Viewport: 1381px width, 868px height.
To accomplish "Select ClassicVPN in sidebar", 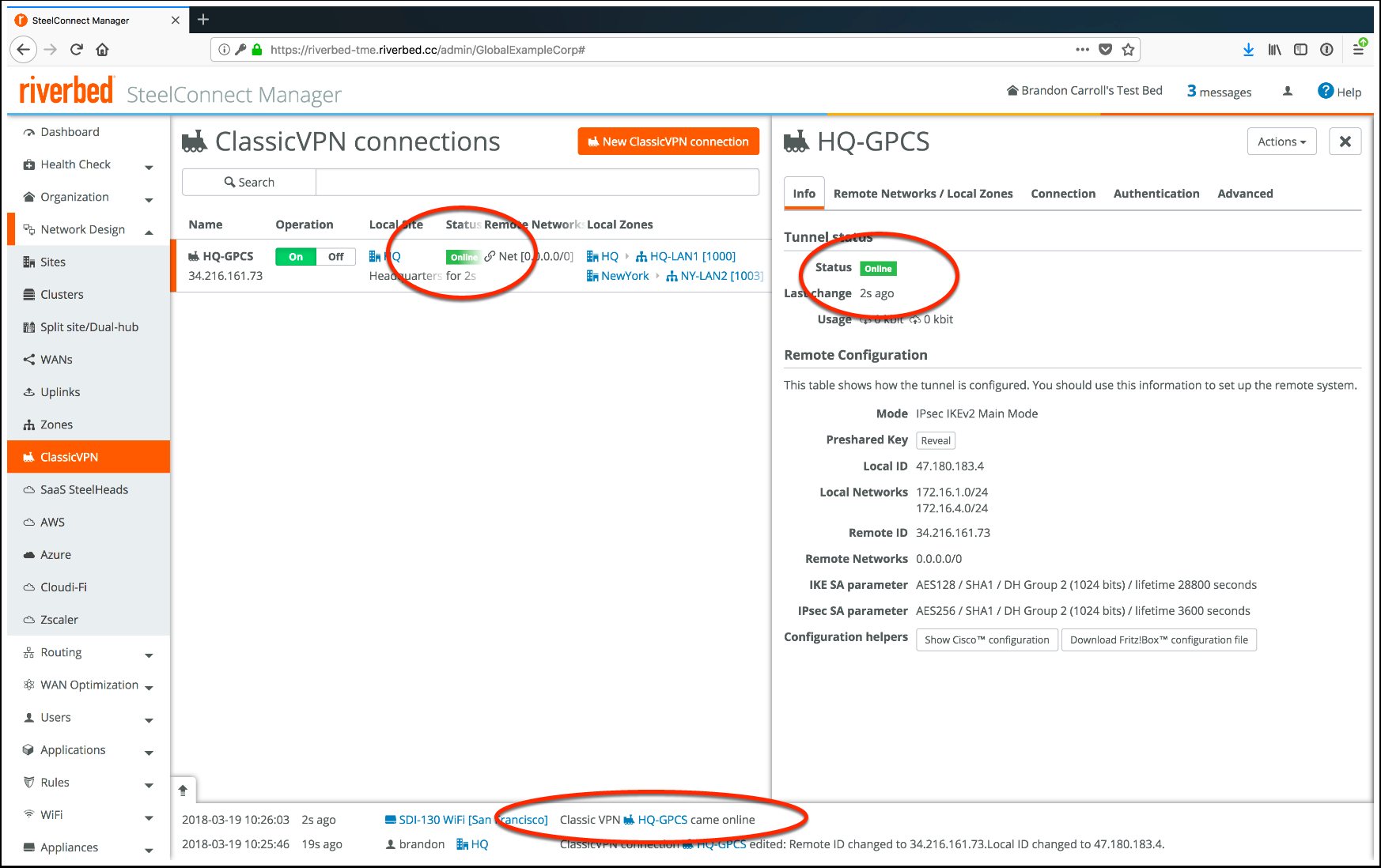I will click(89, 457).
